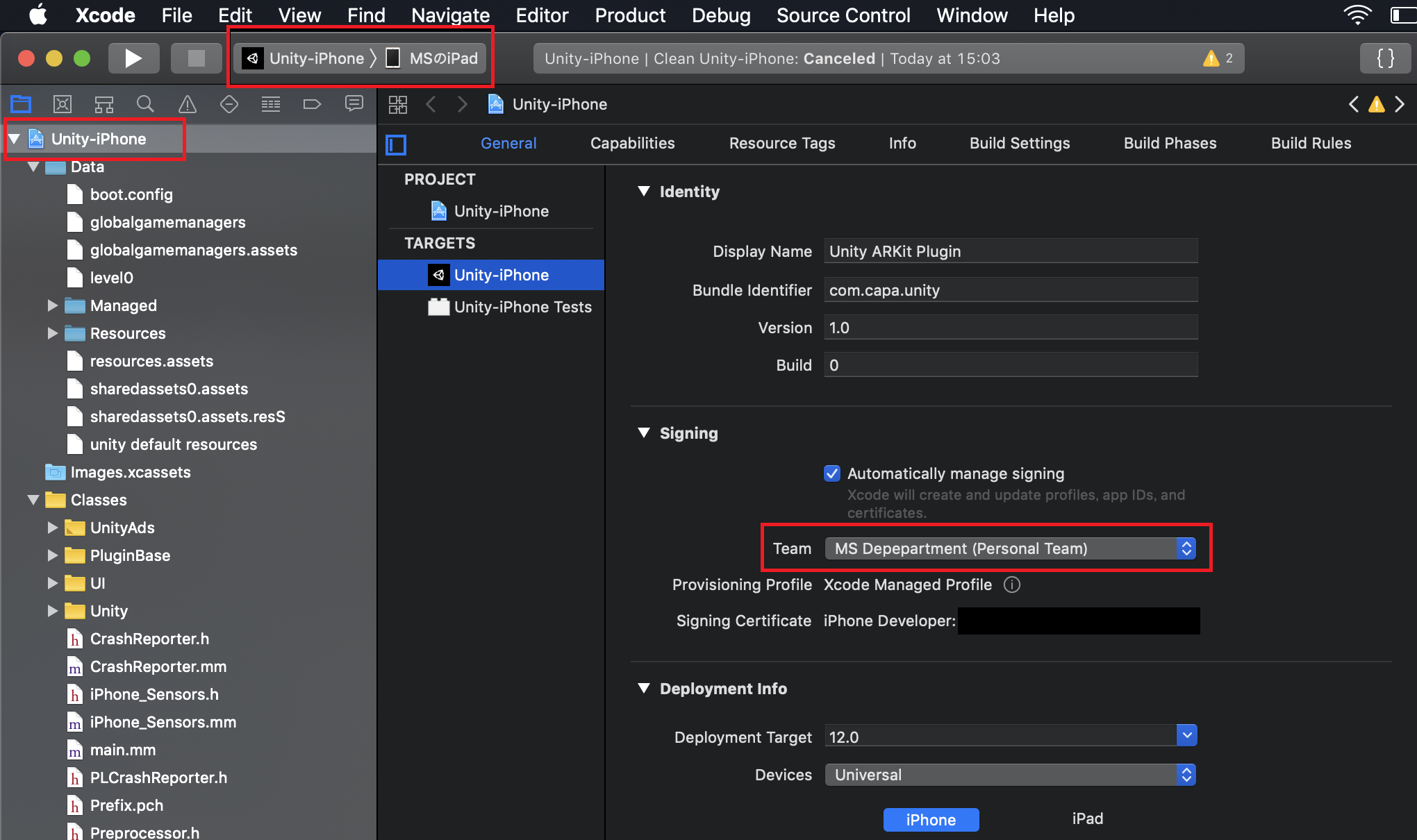Open the Source Control navigator
The width and height of the screenshot is (1417, 840).
pos(63,104)
